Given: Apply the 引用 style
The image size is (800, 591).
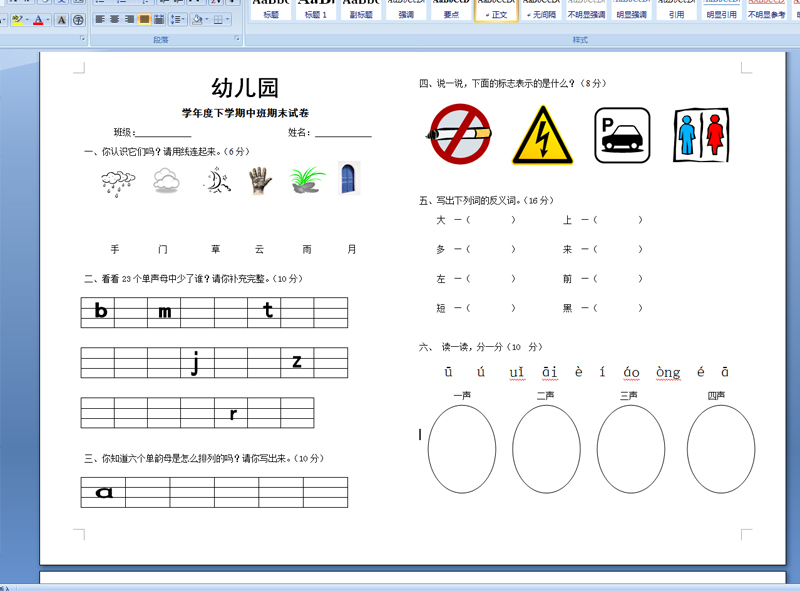Looking at the screenshot, I should pos(677,10).
